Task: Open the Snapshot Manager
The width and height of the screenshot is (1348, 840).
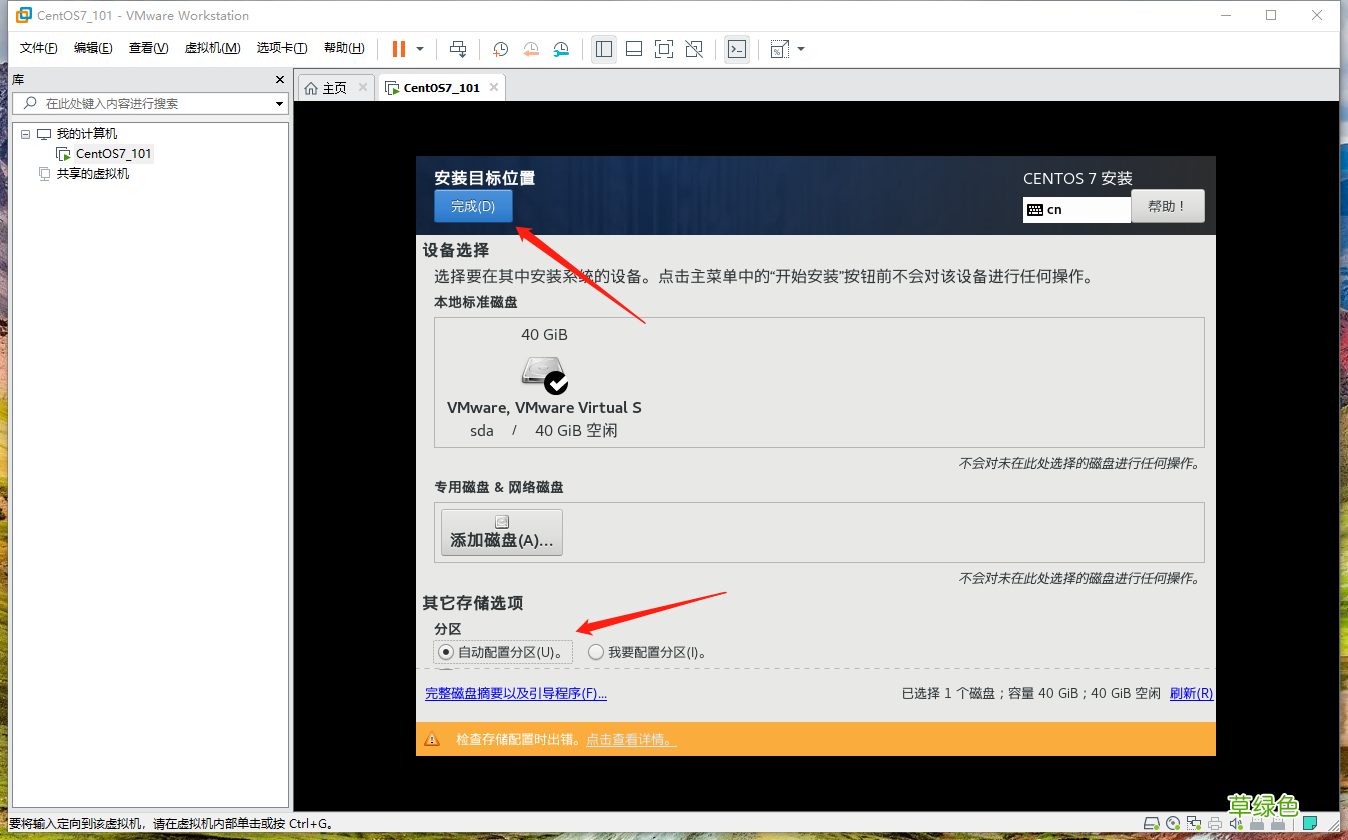Action: [x=560, y=48]
